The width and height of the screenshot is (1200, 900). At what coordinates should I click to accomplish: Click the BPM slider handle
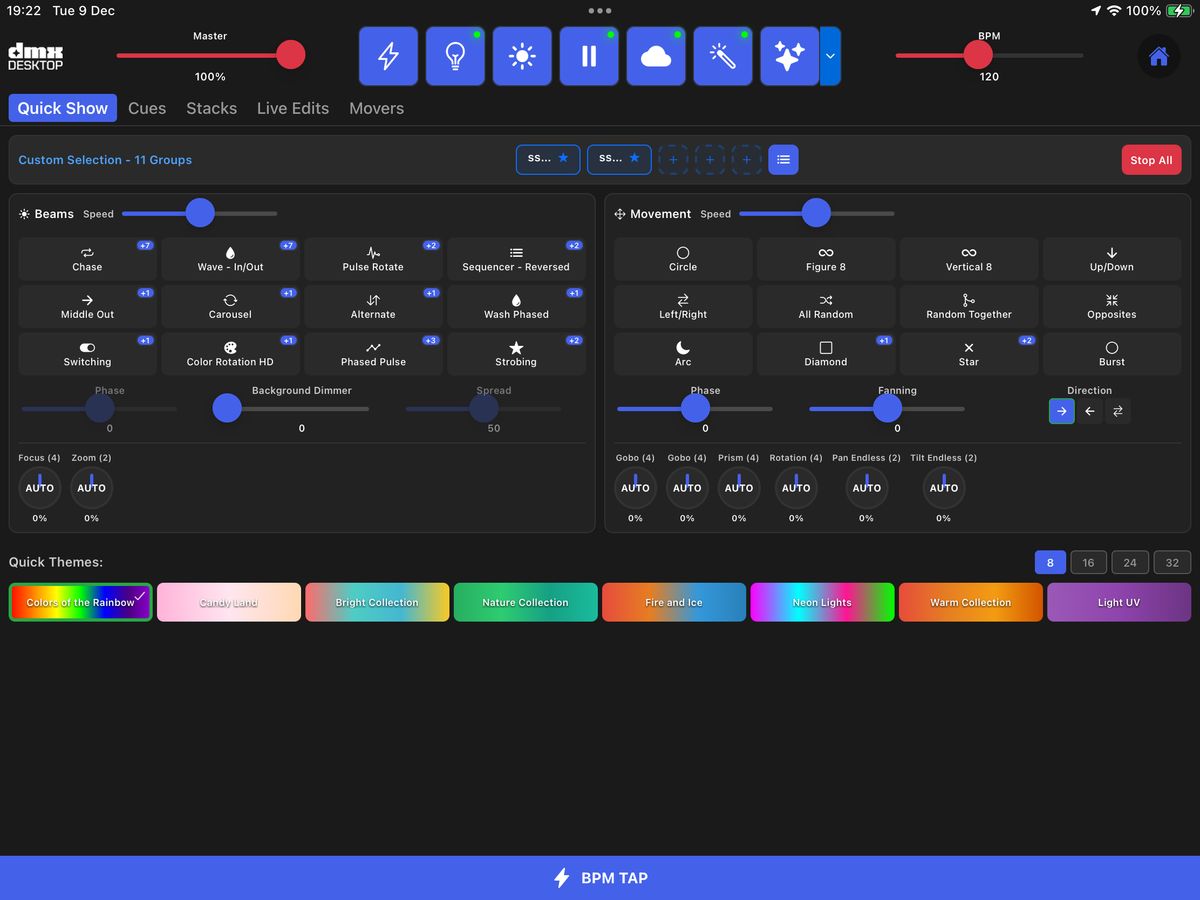pos(978,55)
